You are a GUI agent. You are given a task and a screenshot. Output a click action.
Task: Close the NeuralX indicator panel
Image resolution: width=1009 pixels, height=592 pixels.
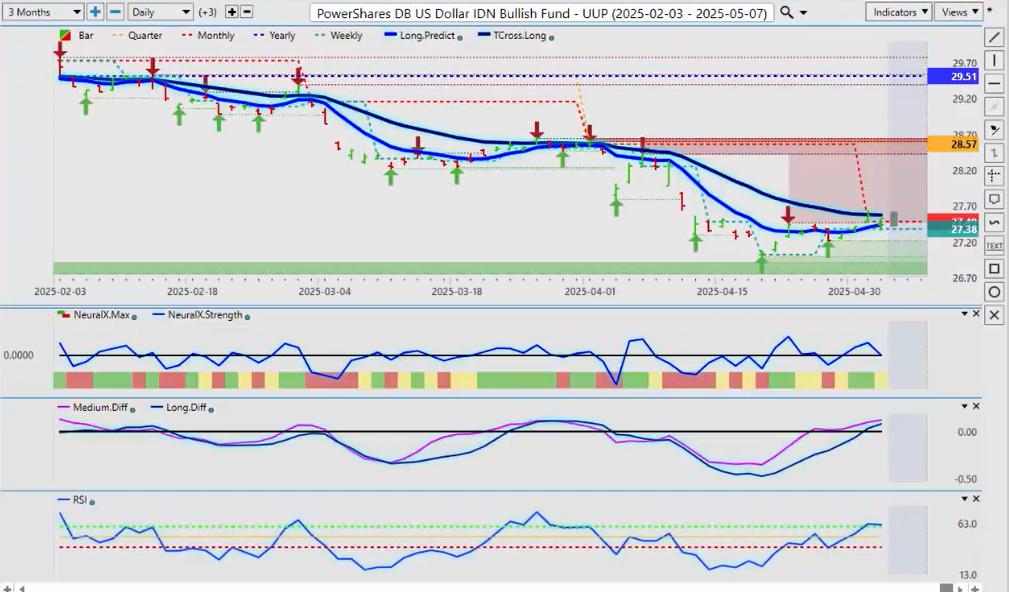(x=976, y=313)
